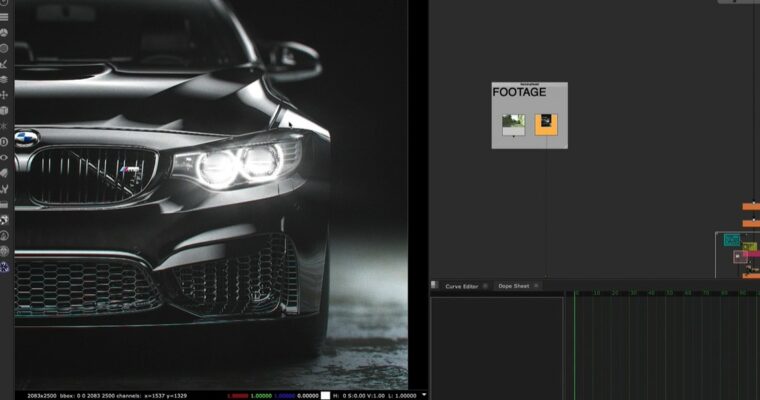Close the Dope Sheet tab
Image resolution: width=760 pixels, height=400 pixels.
coord(536,286)
